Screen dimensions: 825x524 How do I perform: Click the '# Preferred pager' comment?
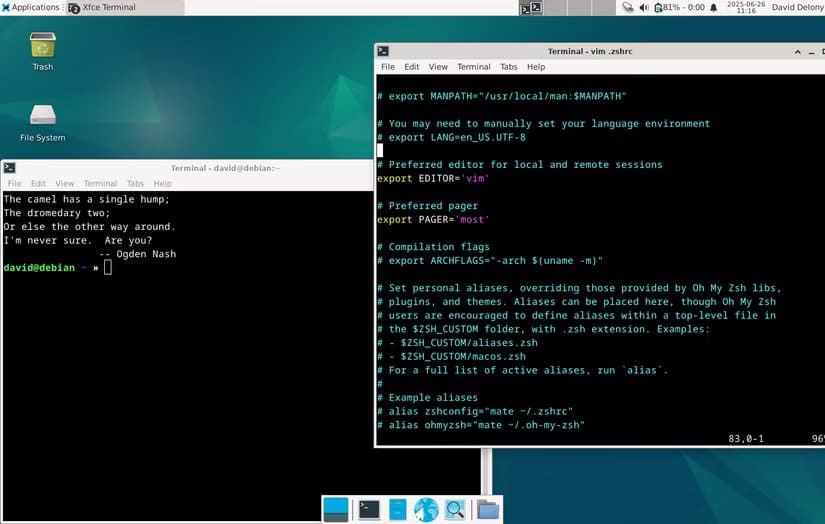pos(427,206)
